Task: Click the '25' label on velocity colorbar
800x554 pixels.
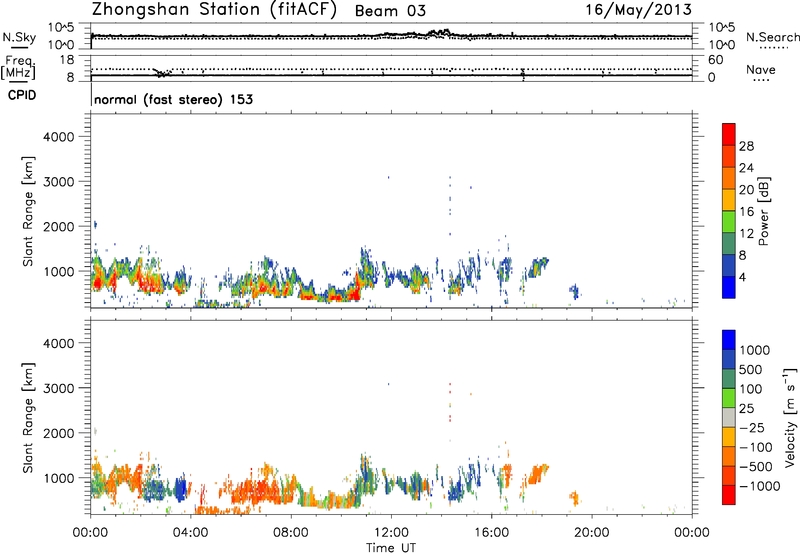Action: tap(746, 409)
